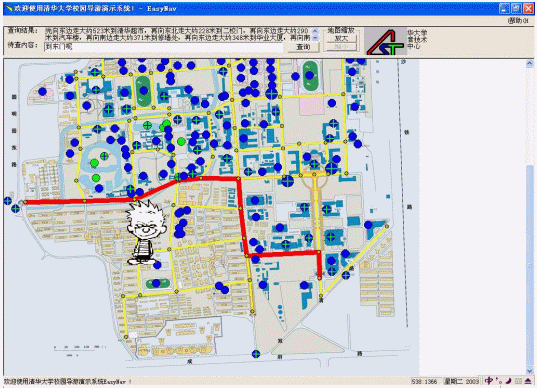Click the map scrollbar's top arrow
This screenshot has width=537, height=388.
(529, 63)
